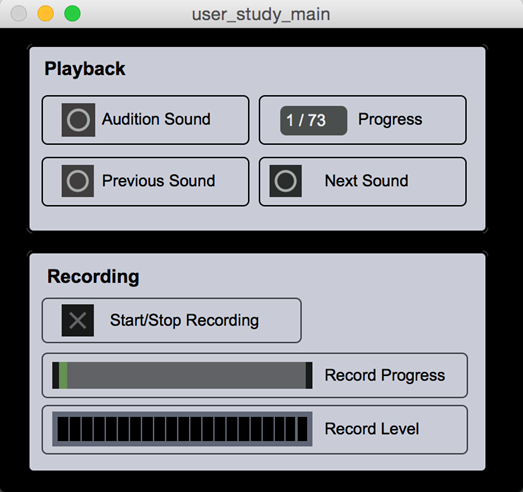Click the Progress label text

tap(390, 120)
